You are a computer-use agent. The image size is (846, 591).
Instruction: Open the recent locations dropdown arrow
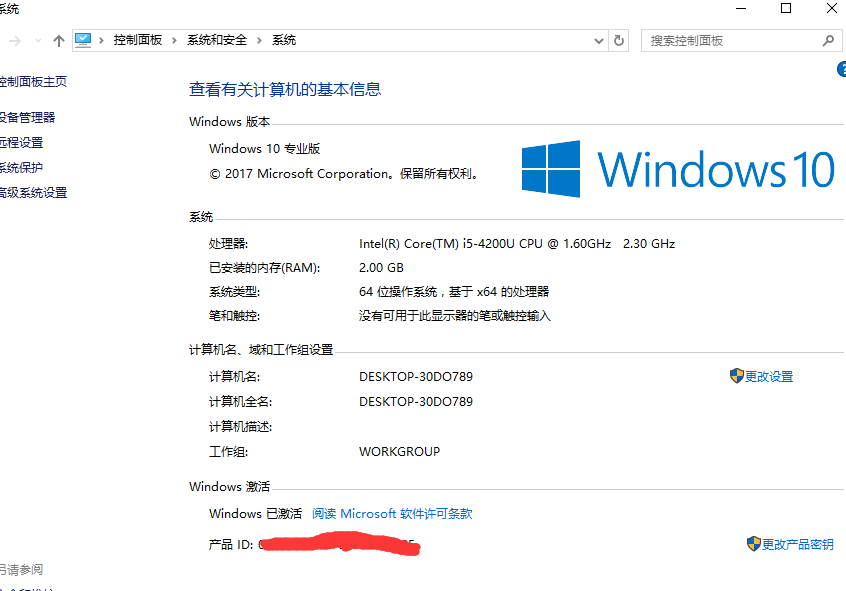click(x=38, y=40)
